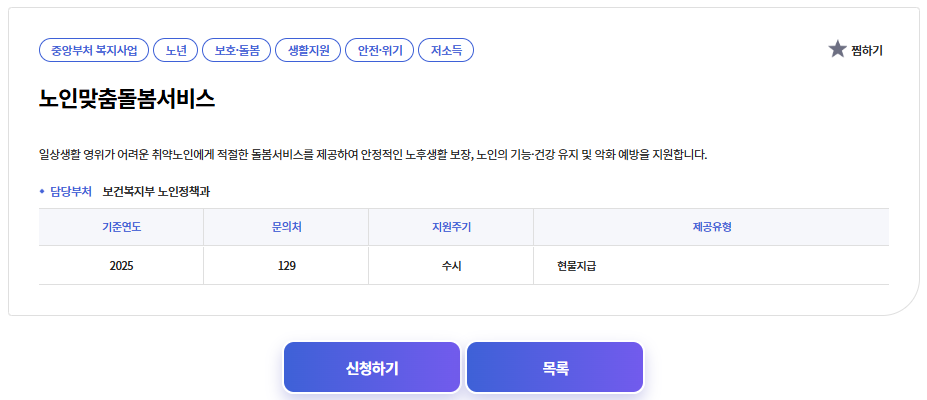Click the 제공유형 column header
927x400 pixels.
[x=711, y=227]
